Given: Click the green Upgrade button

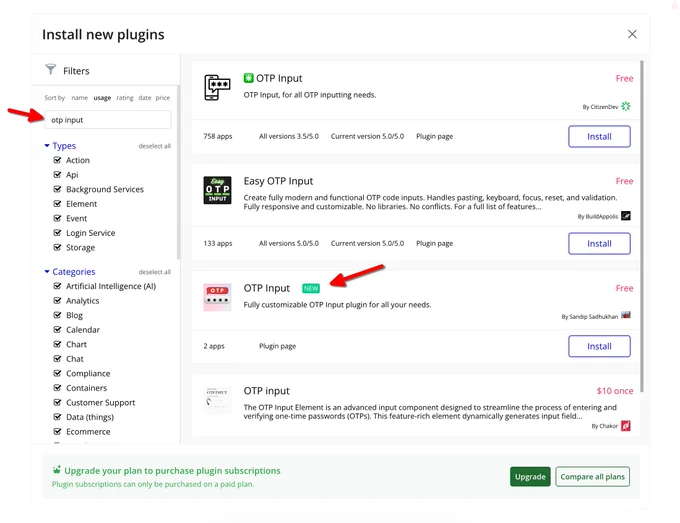Looking at the screenshot, I should [530, 477].
